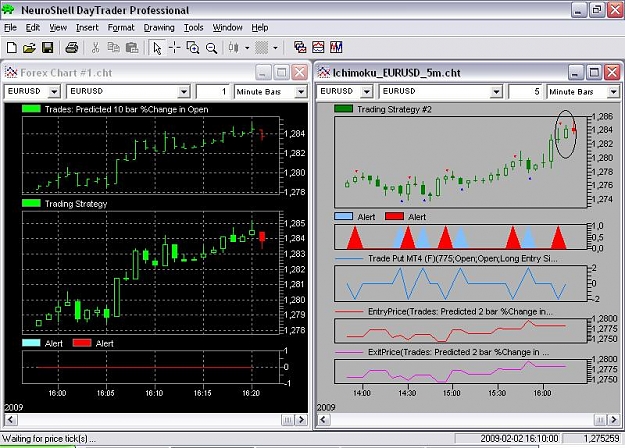This screenshot has width=625, height=448.
Task: Close the Ichimoku_EURUSD_5m chart window
Action: pyautogui.click(x=612, y=73)
